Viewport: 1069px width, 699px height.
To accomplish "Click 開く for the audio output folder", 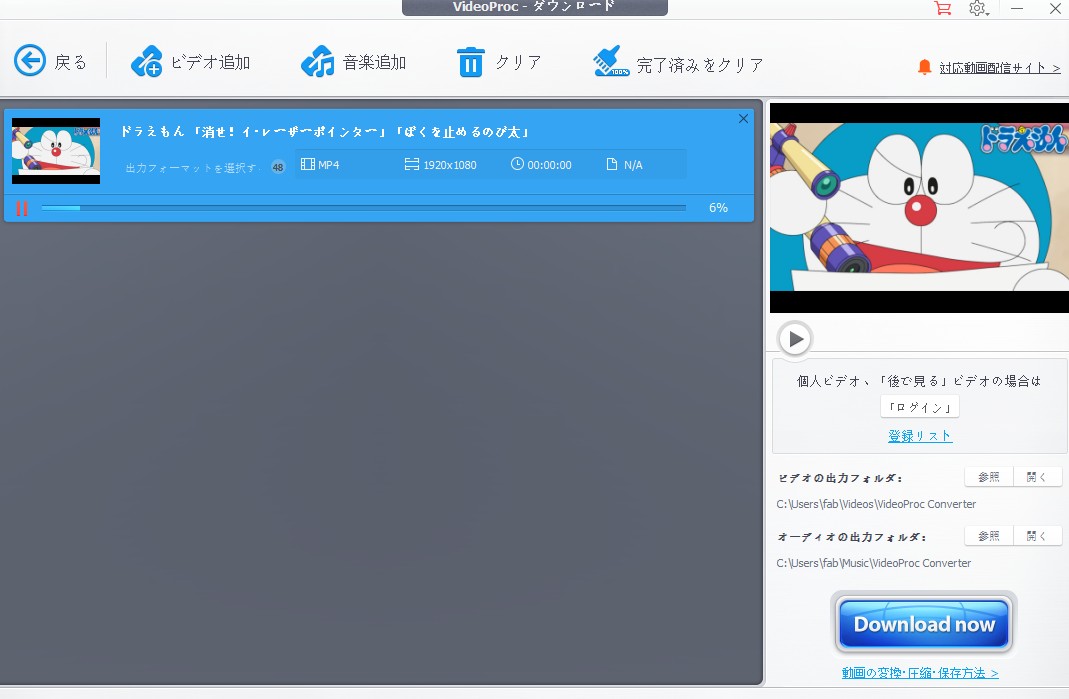I will 1037,536.
